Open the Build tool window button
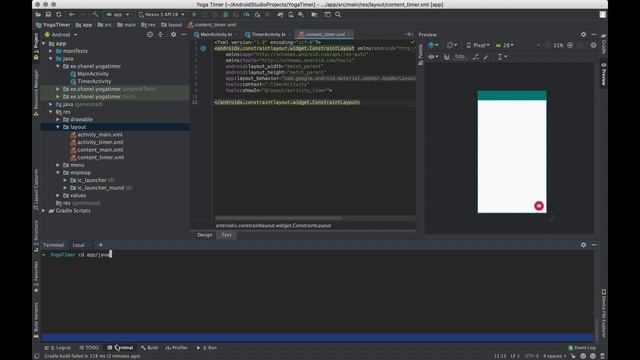The width and height of the screenshot is (640, 360). [x=149, y=348]
